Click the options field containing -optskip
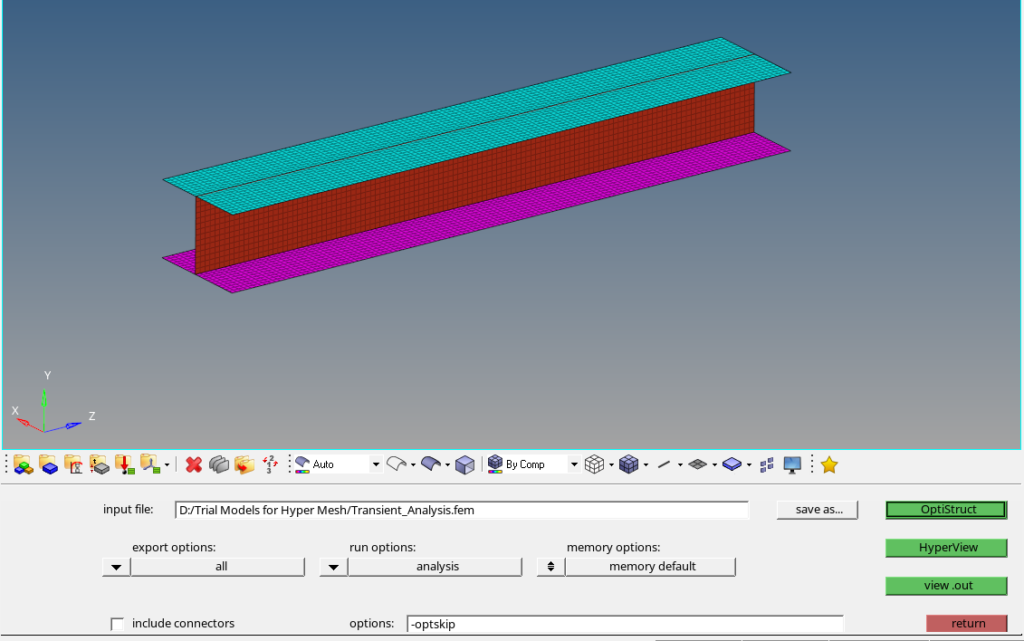The width and height of the screenshot is (1024, 641). coord(625,624)
